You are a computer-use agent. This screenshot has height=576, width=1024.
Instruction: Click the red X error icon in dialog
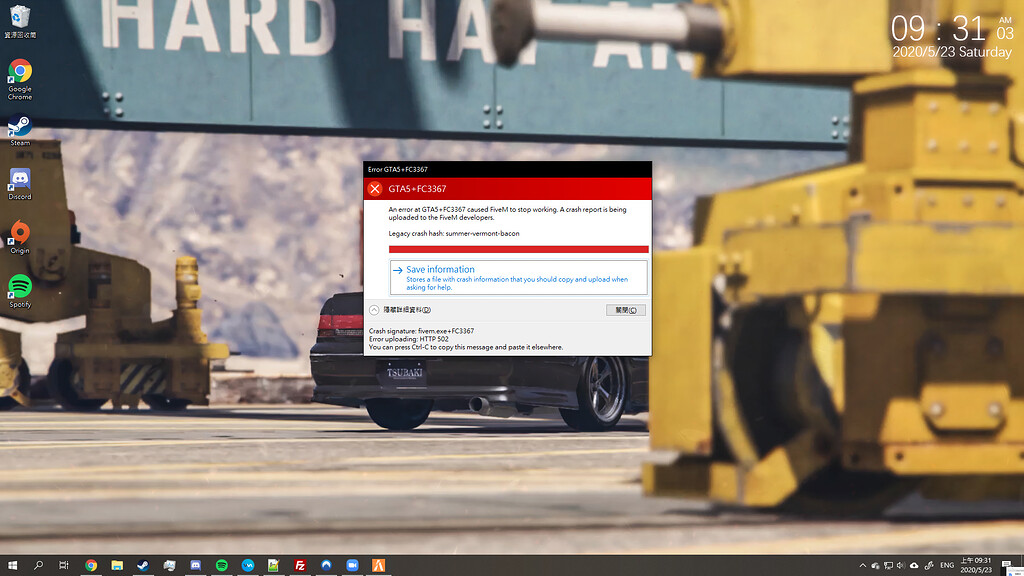pos(375,189)
